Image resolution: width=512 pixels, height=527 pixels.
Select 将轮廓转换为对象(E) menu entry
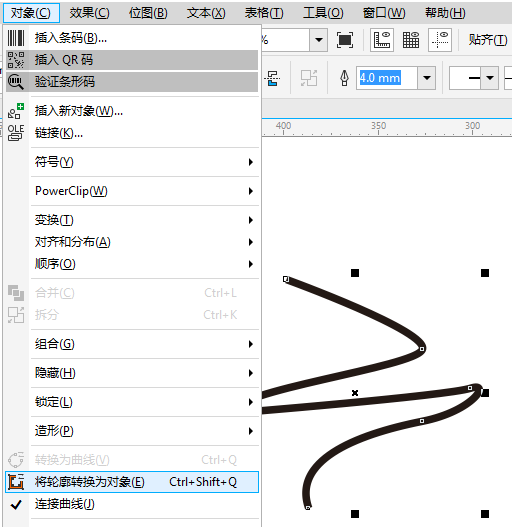[132, 482]
